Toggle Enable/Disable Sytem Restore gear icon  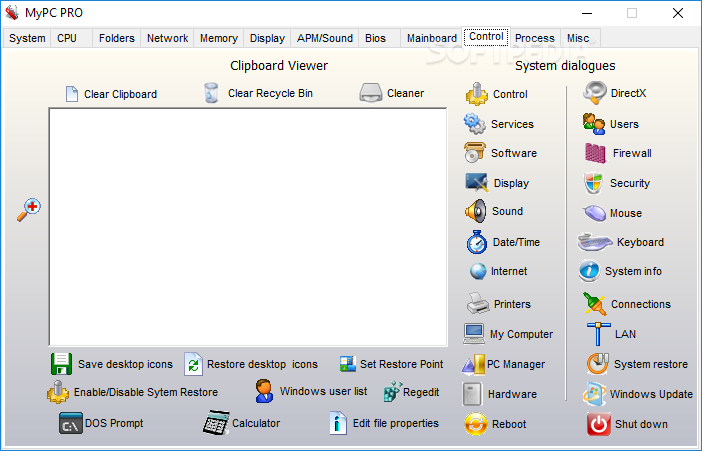tap(58, 392)
